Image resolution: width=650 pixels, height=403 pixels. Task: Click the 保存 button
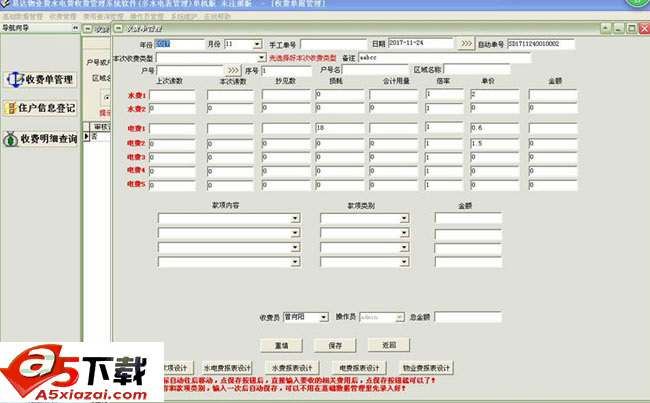point(335,345)
